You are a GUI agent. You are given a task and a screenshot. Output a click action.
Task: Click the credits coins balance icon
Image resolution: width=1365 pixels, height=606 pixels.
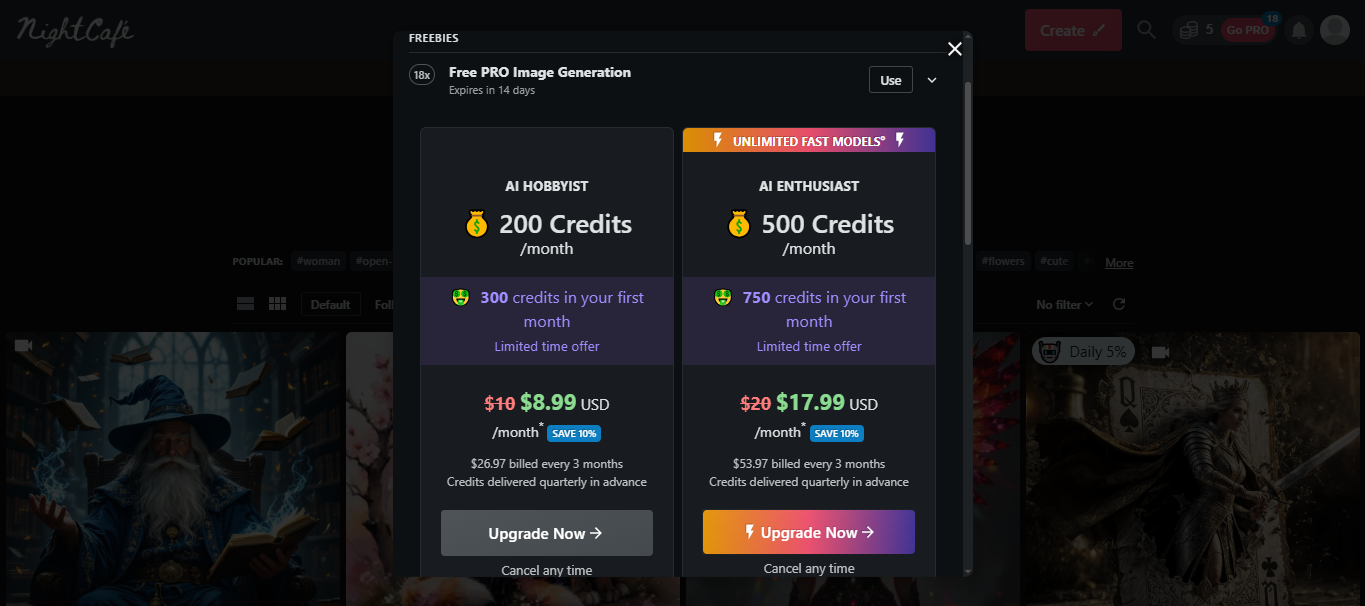(1189, 30)
